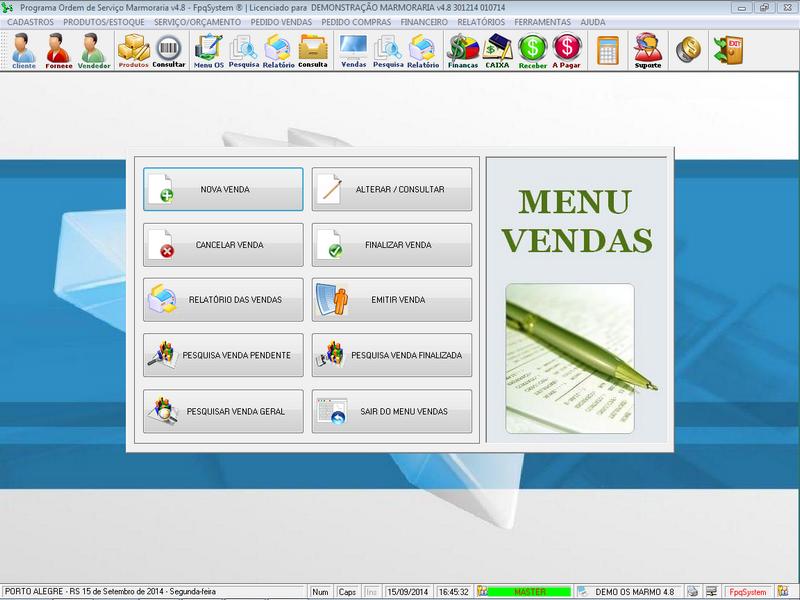Open the PEDIDO COMPRAS menu

click(x=356, y=22)
